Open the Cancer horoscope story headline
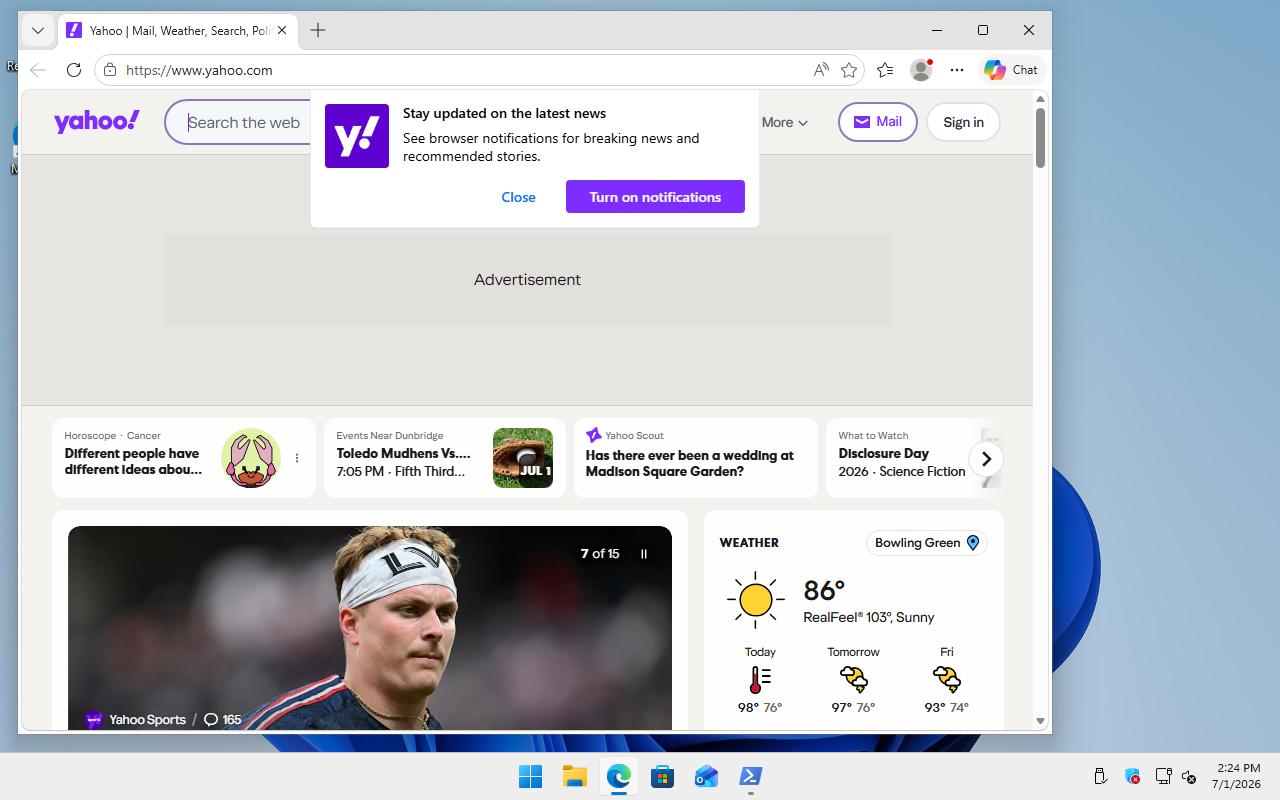1280x800 pixels. 134,462
